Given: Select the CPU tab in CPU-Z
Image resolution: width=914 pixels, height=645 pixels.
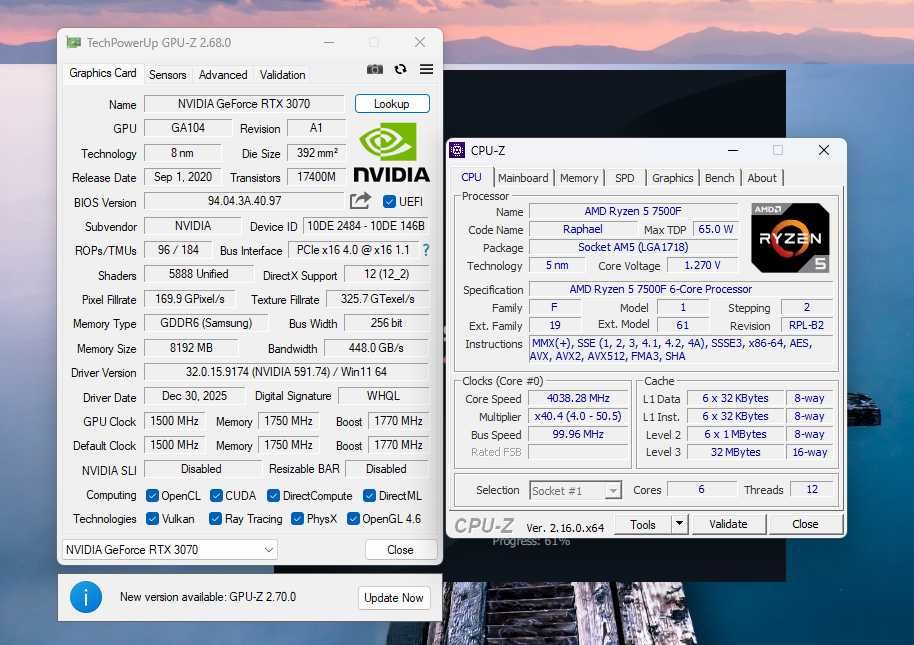Looking at the screenshot, I should pos(472,177).
